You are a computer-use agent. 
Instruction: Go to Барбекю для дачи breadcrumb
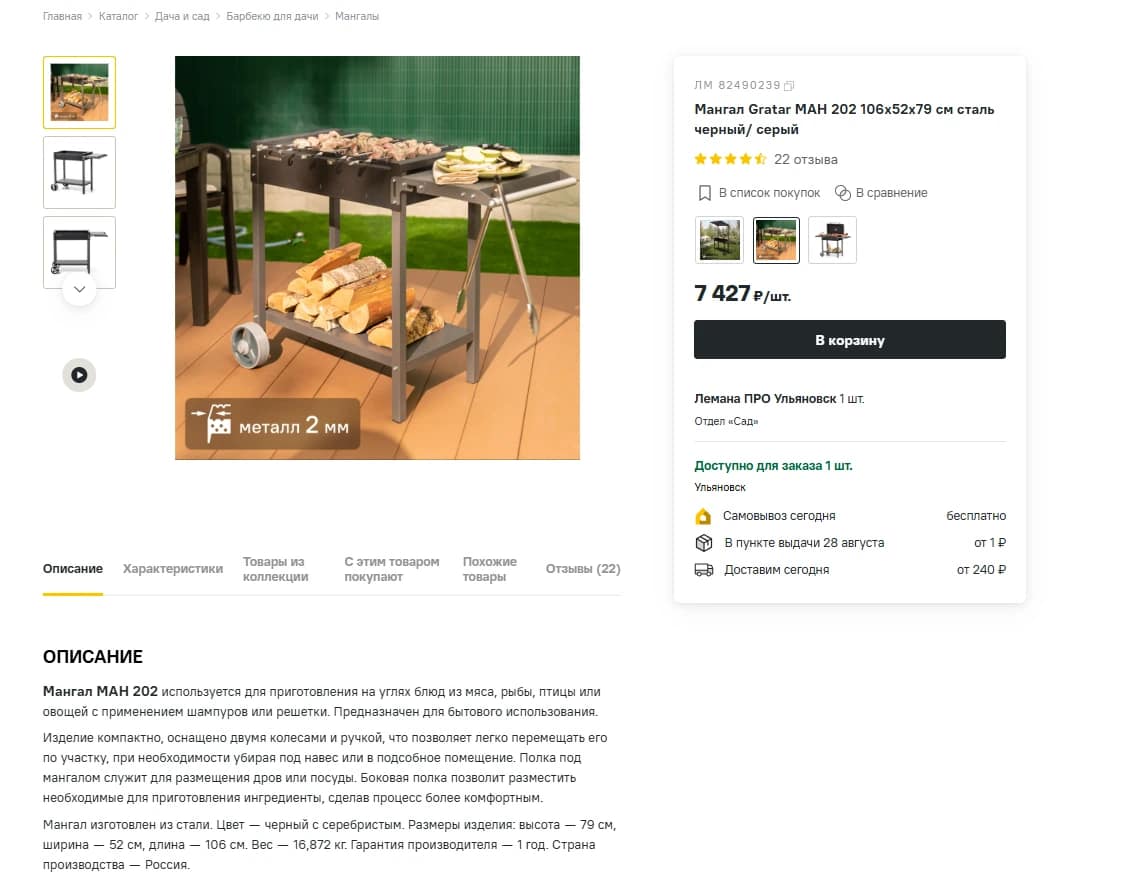(x=272, y=16)
